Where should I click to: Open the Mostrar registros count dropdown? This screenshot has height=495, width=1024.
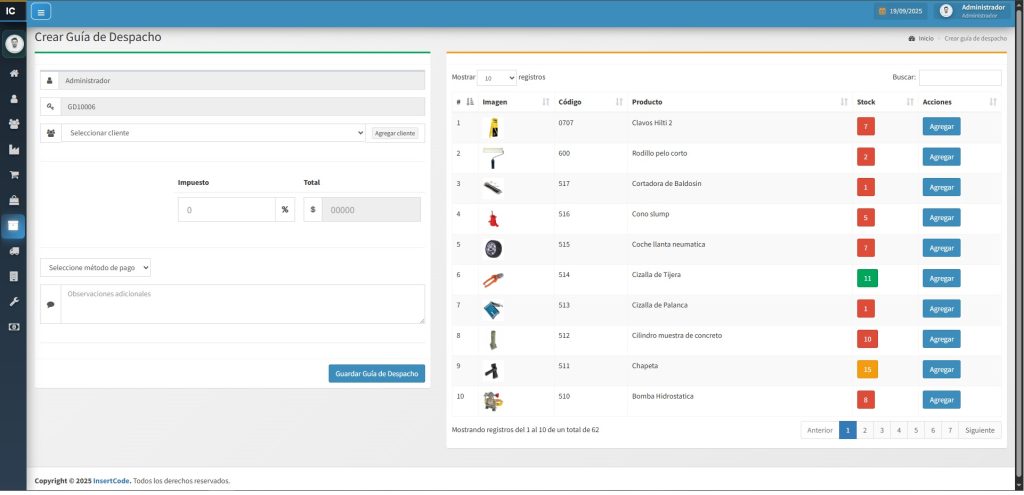(497, 77)
